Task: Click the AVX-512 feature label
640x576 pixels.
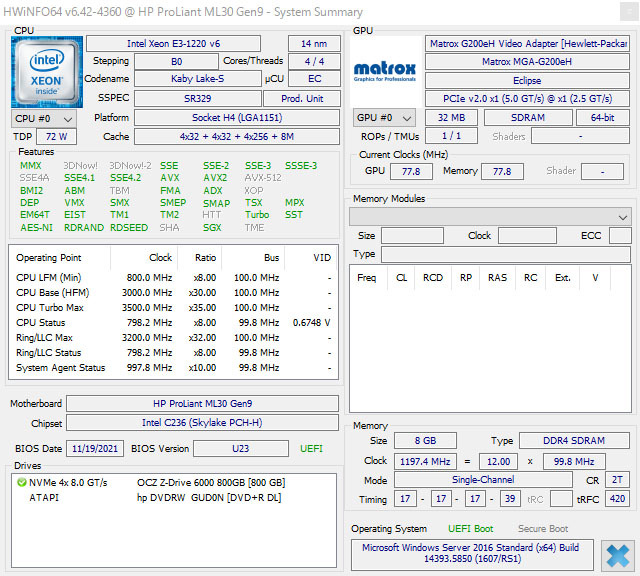Action: 263,178
